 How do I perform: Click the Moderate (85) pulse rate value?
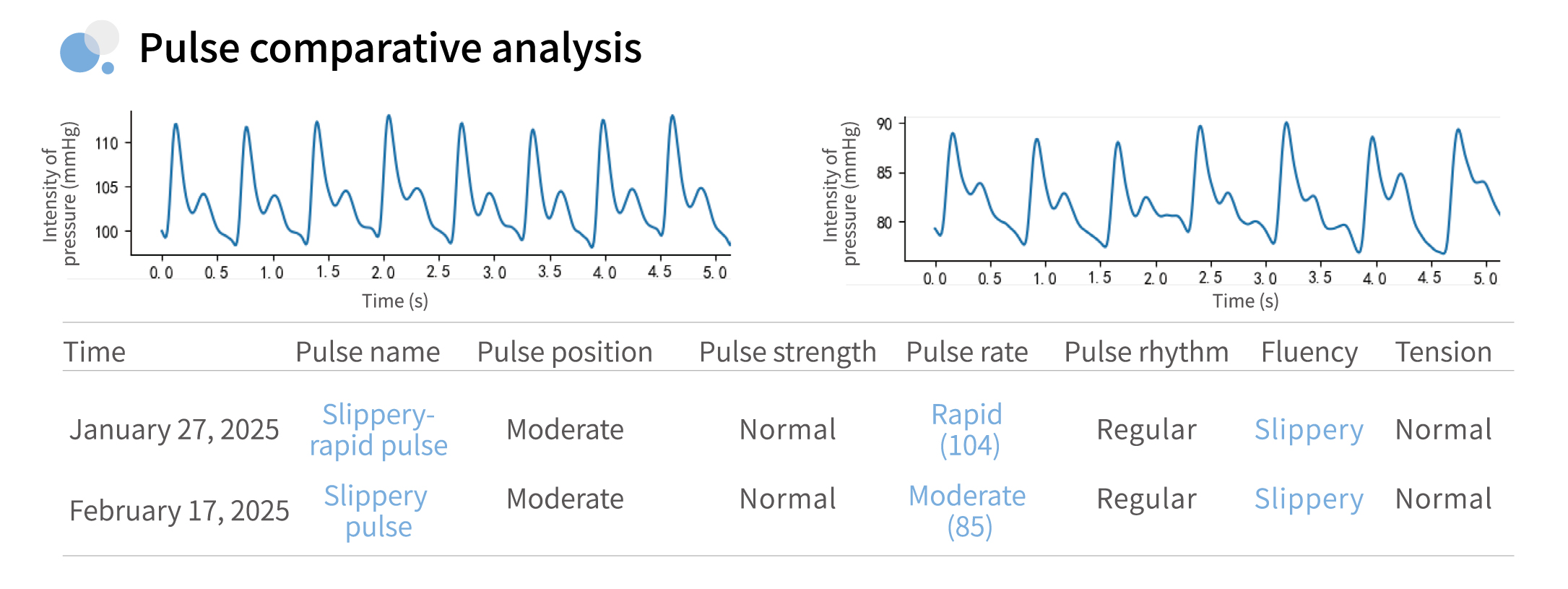coord(968,511)
